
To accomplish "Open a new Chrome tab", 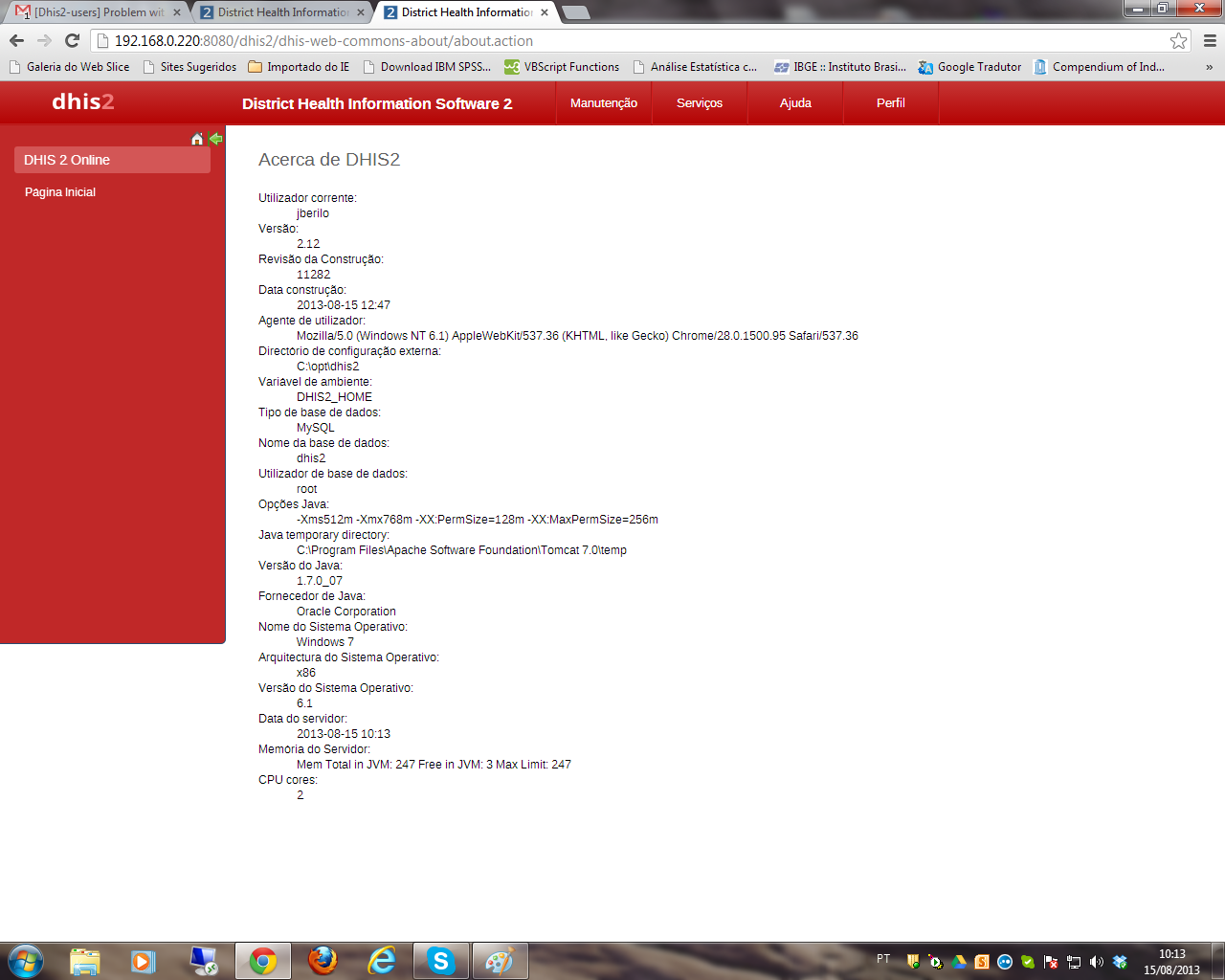I will 576,12.
